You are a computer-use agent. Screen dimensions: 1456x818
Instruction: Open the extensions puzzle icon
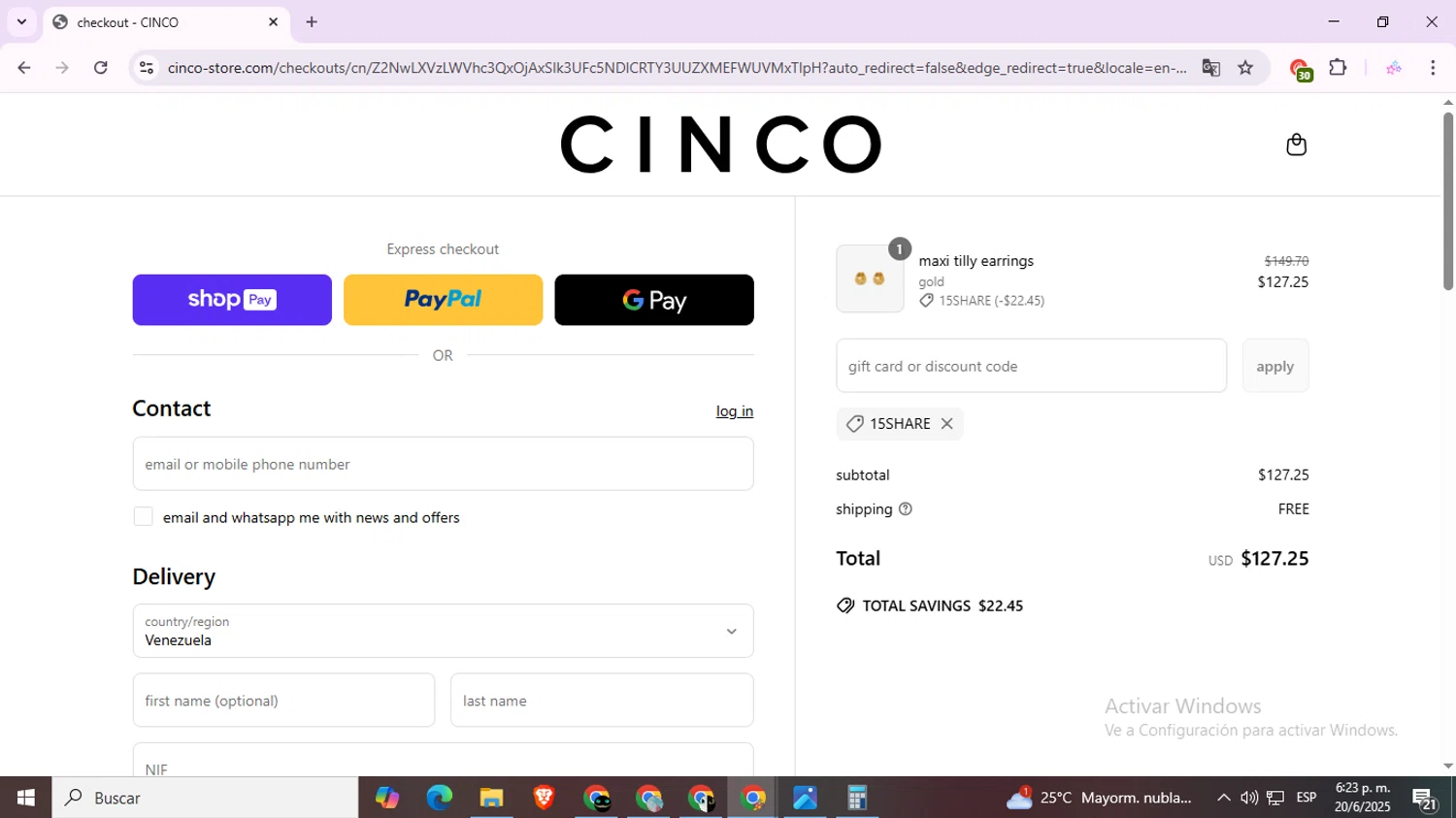[1338, 68]
